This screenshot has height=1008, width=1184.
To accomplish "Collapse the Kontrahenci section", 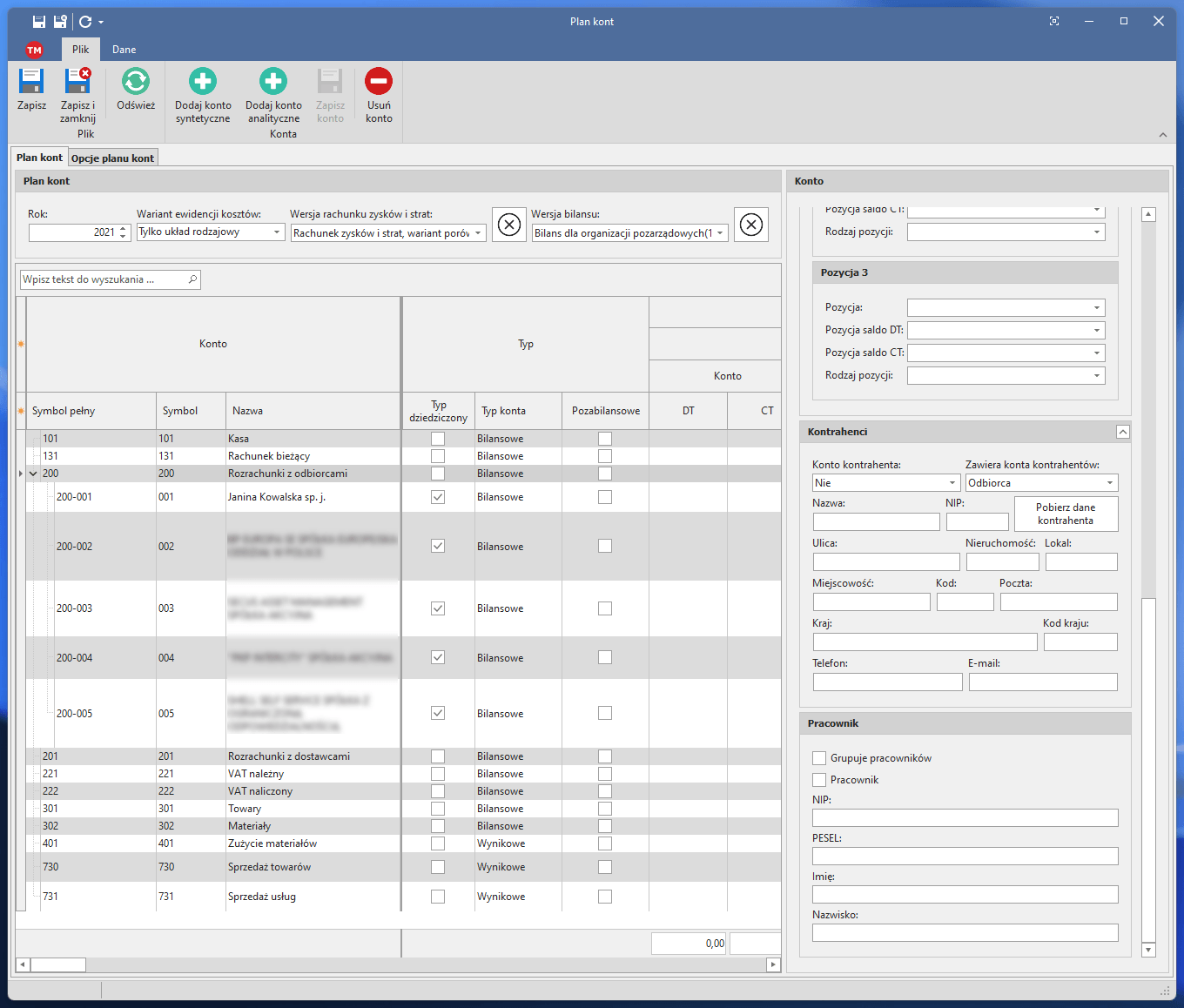I will (x=1122, y=432).
